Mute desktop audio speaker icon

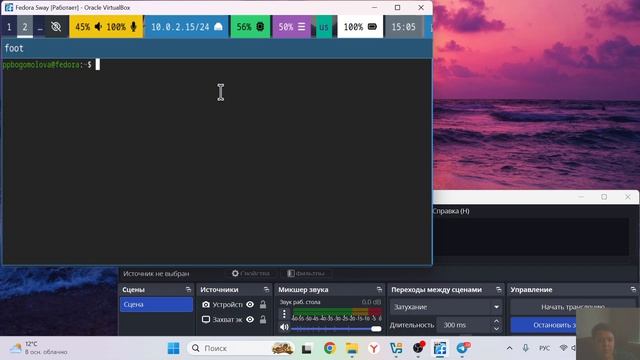[284, 327]
